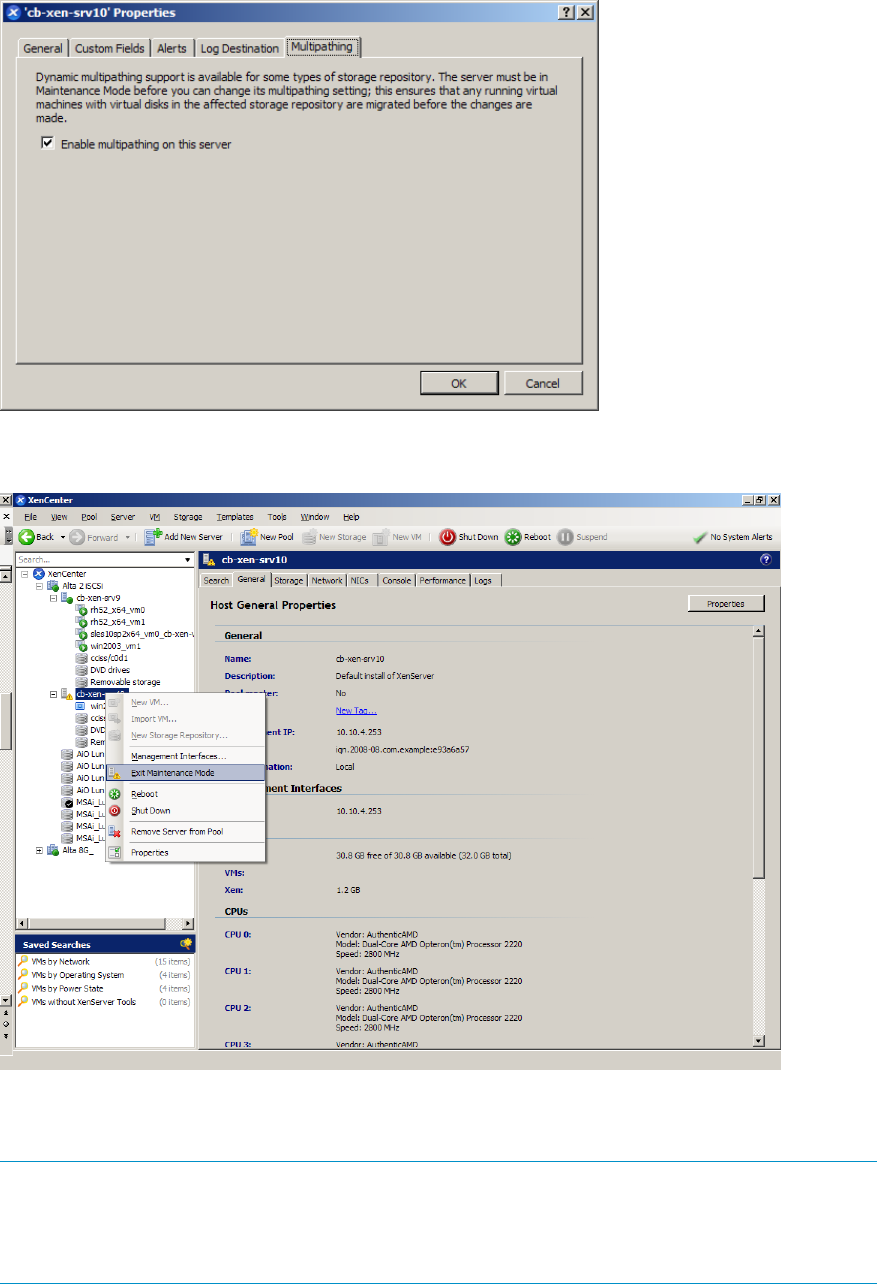Viewport: 877px width, 1284px height.
Task: Click the red Shut Down icon
Action: click(448, 537)
